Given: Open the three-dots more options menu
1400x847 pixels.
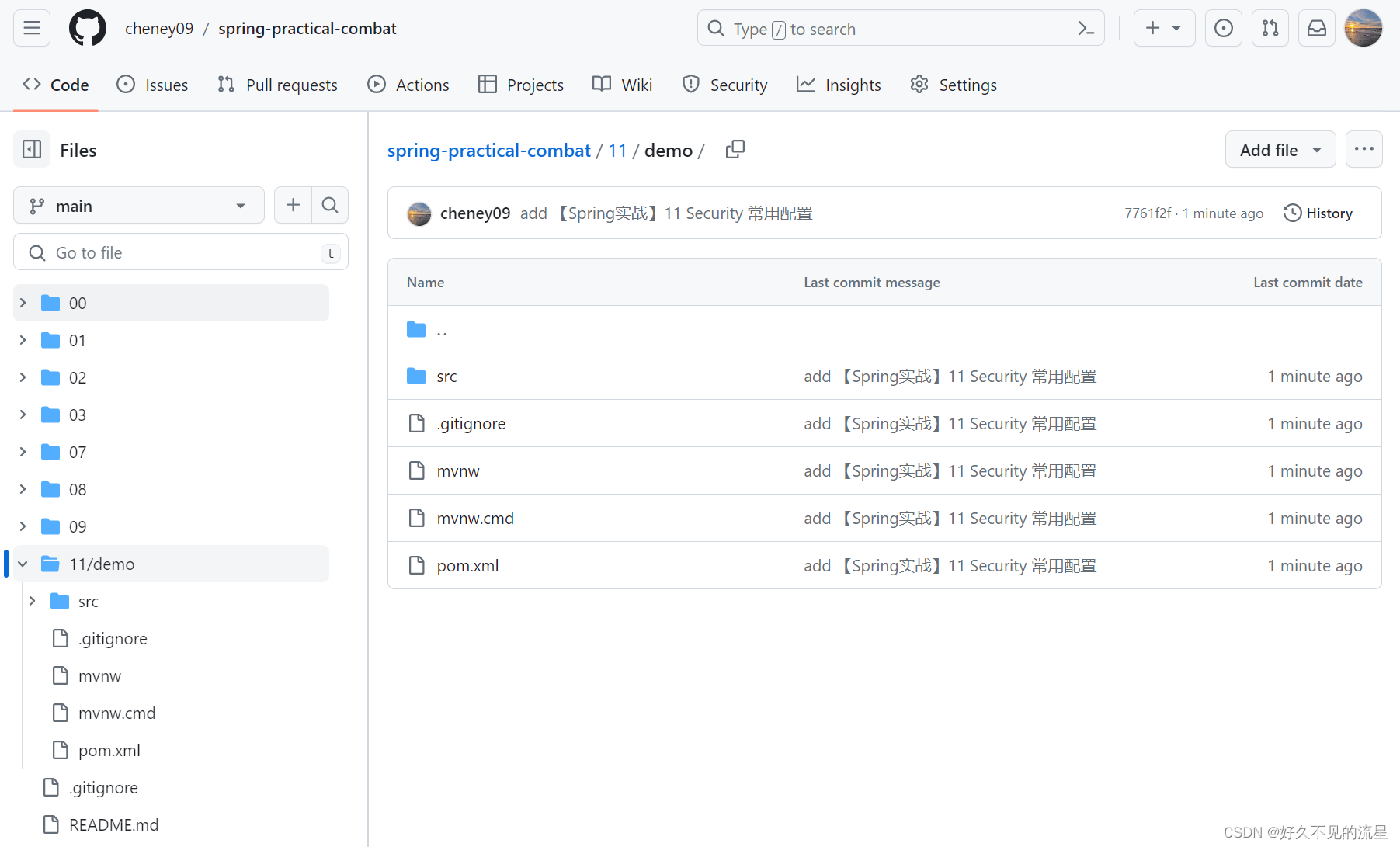Looking at the screenshot, I should pyautogui.click(x=1364, y=149).
